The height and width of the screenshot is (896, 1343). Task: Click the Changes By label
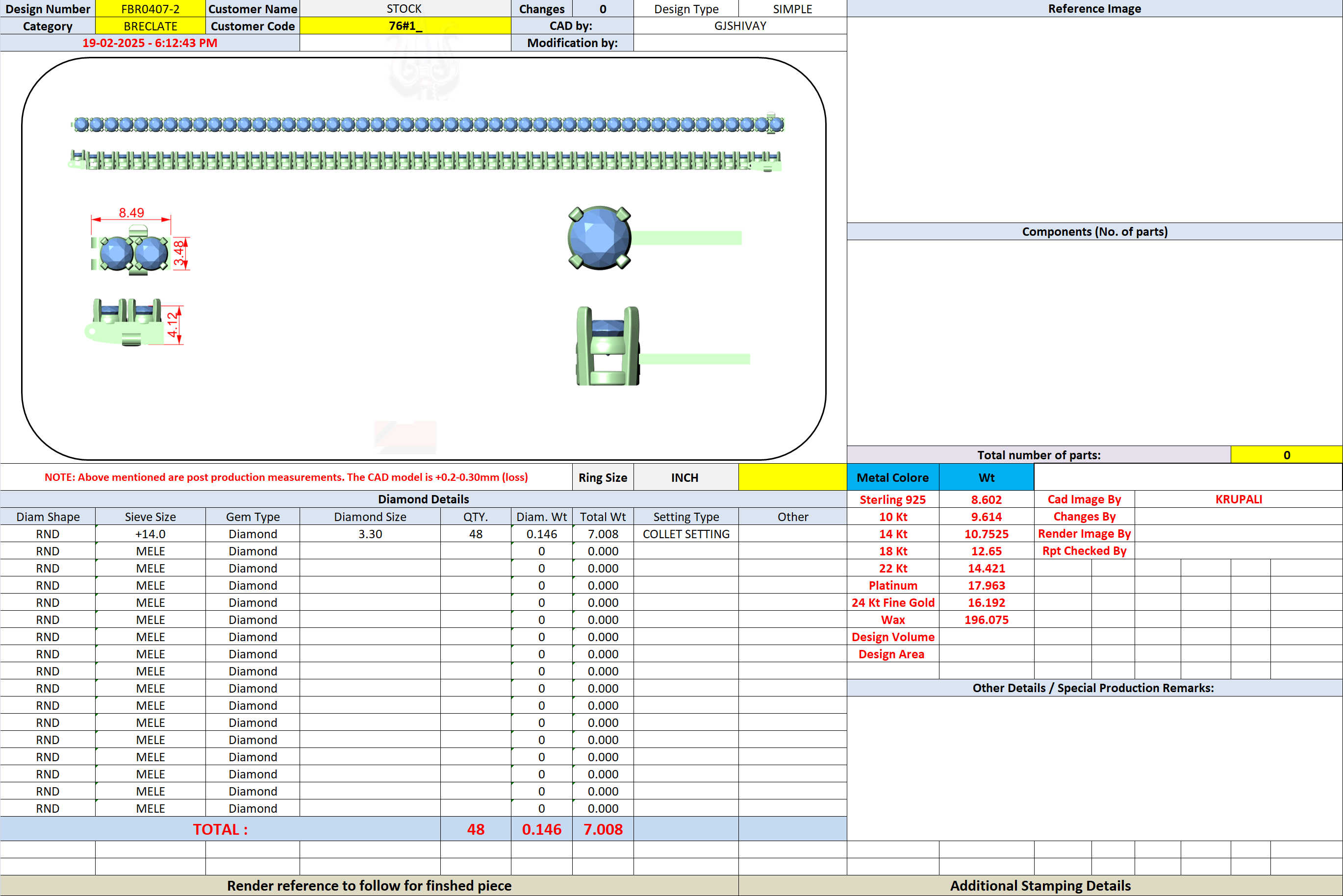pos(1084,517)
